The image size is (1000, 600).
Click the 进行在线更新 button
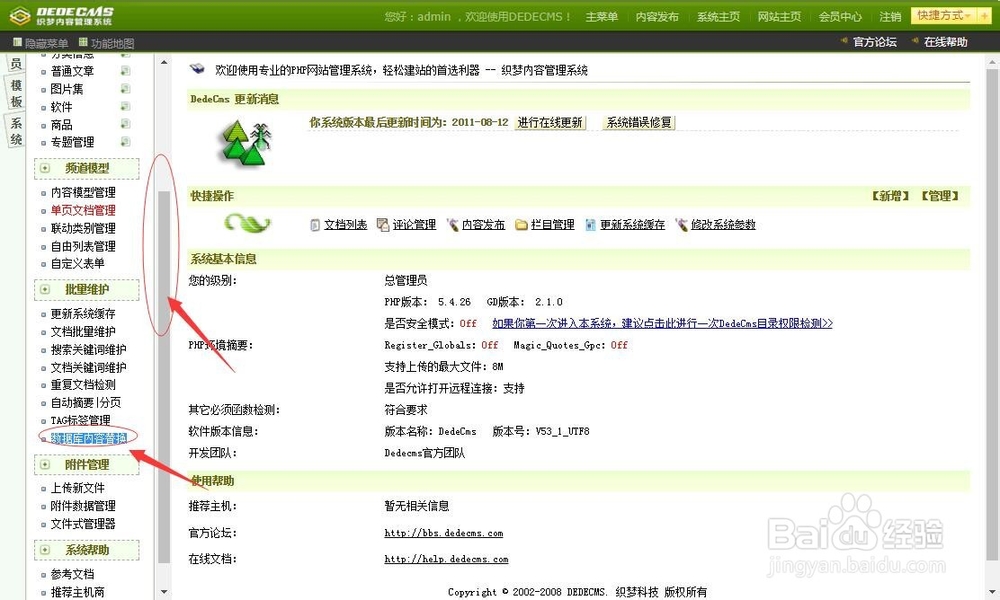coord(550,122)
